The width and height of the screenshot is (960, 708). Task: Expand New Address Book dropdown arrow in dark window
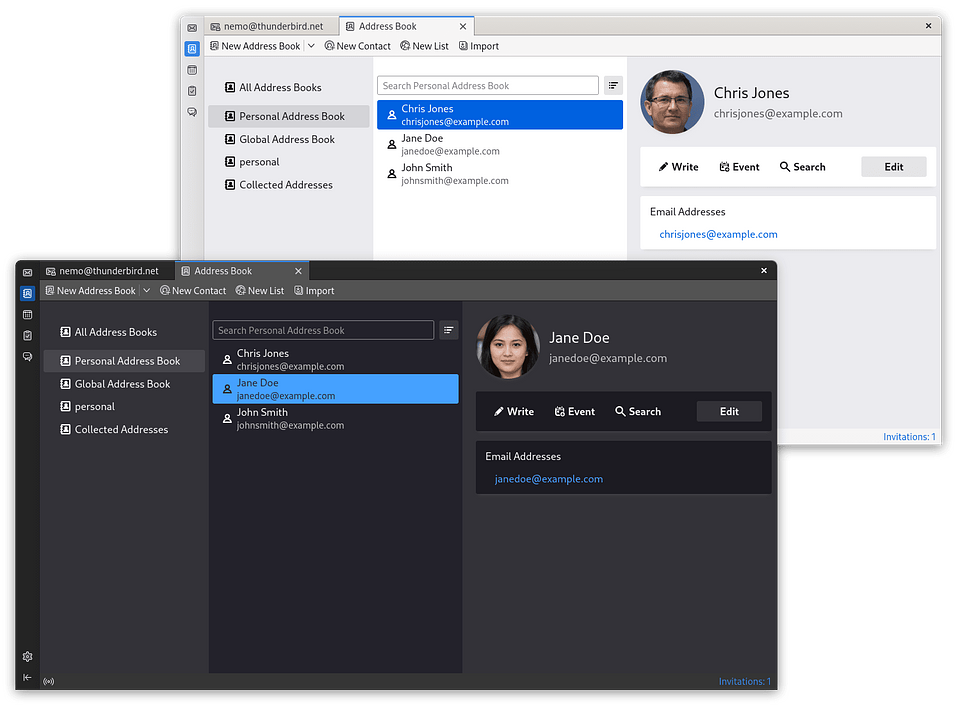(x=146, y=291)
